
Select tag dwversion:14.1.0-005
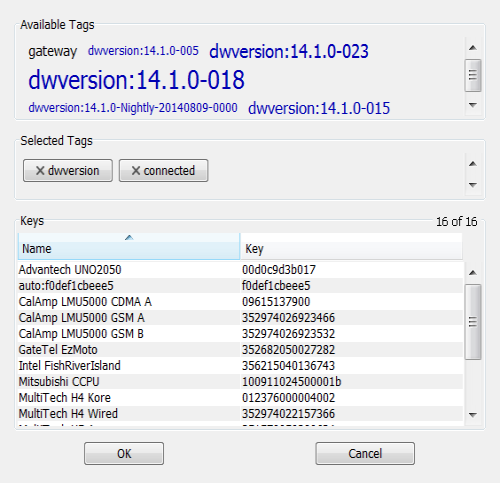(x=143, y=51)
